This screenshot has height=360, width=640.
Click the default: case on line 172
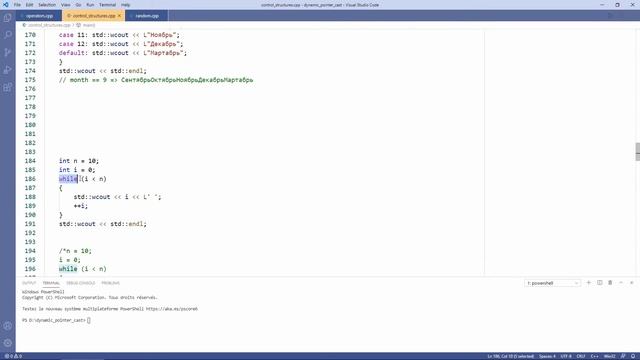(123, 53)
